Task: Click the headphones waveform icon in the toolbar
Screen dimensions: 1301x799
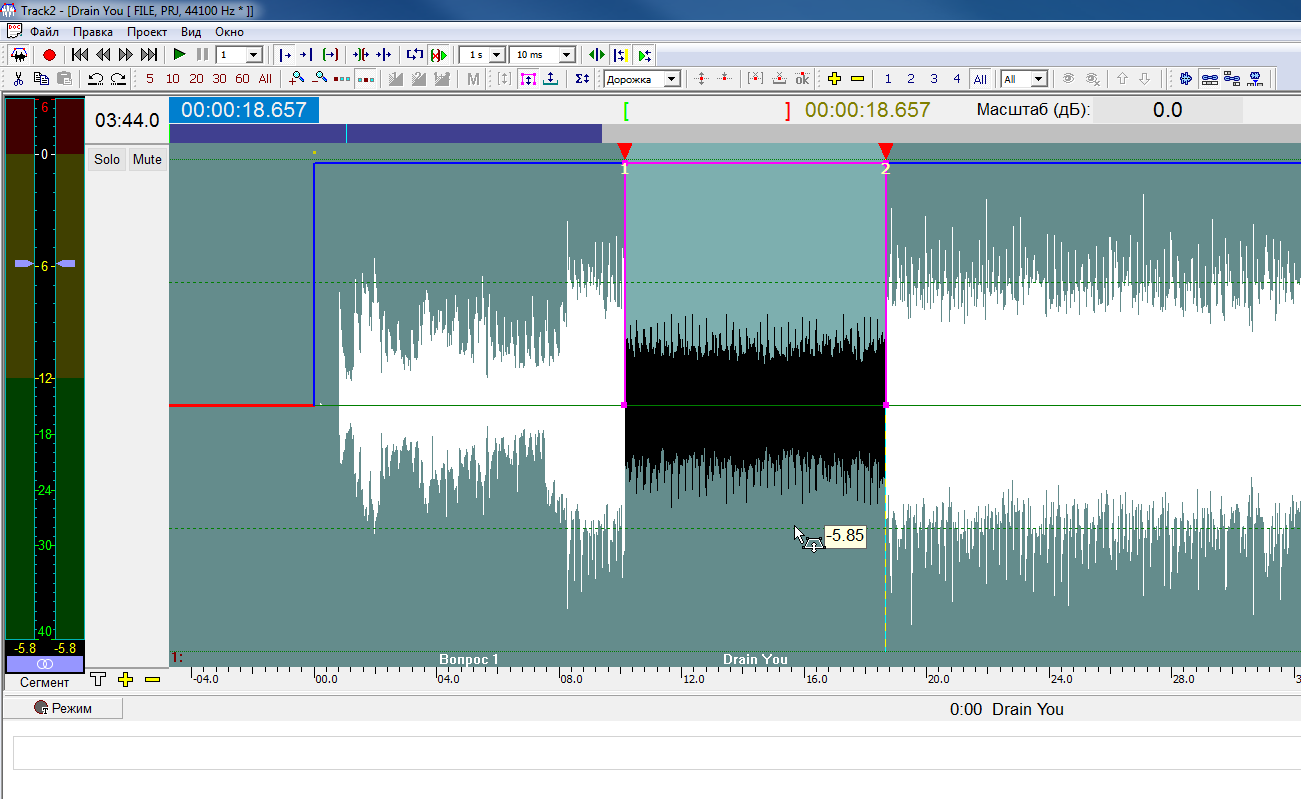Action: [18, 55]
